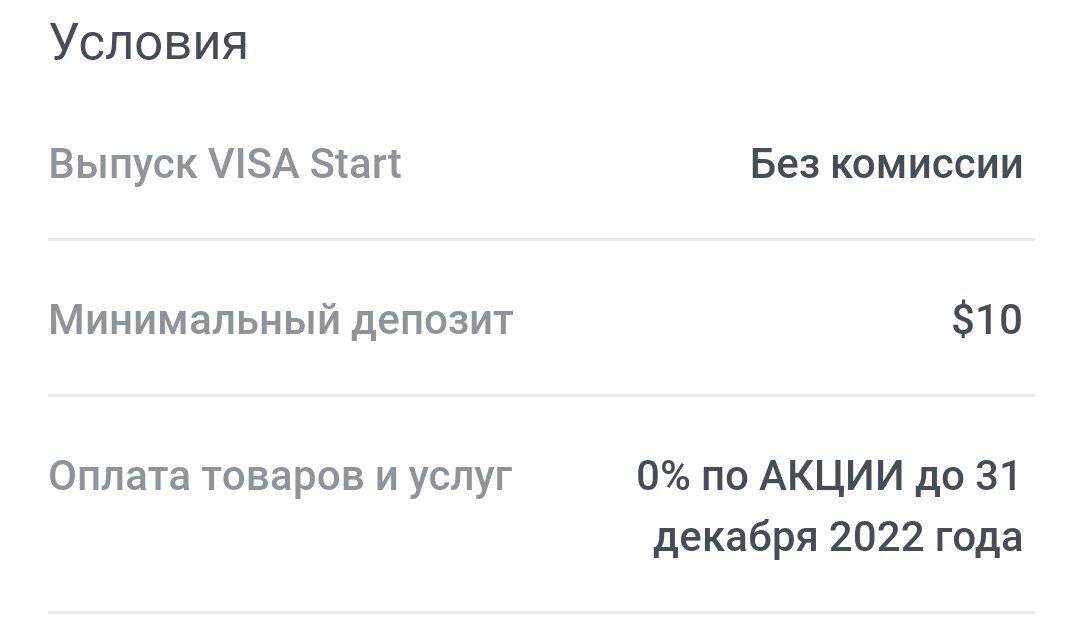The height and width of the screenshot is (620, 1080).
Task: Click the "Без комиссии" value
Action: click(x=886, y=164)
